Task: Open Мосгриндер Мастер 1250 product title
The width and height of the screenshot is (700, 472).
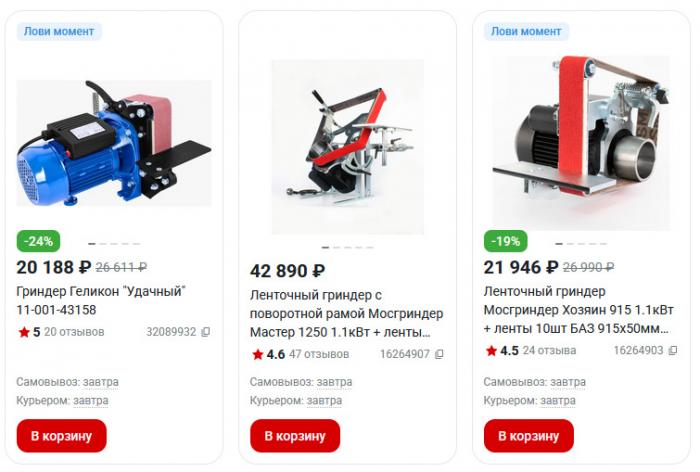Action: coord(346,313)
